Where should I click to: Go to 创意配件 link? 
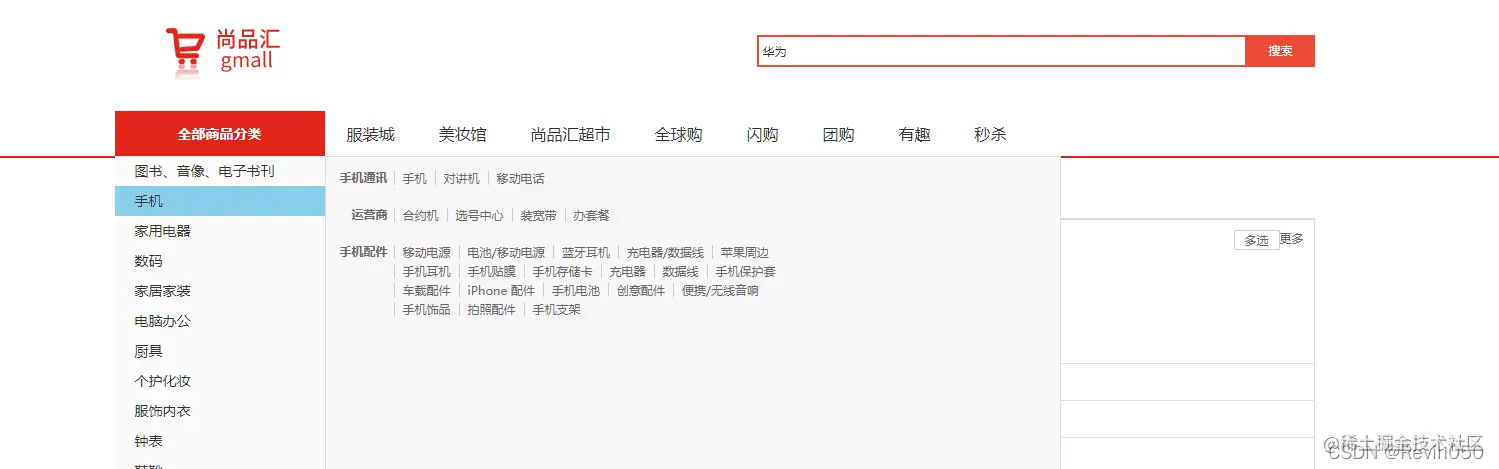[641, 290]
